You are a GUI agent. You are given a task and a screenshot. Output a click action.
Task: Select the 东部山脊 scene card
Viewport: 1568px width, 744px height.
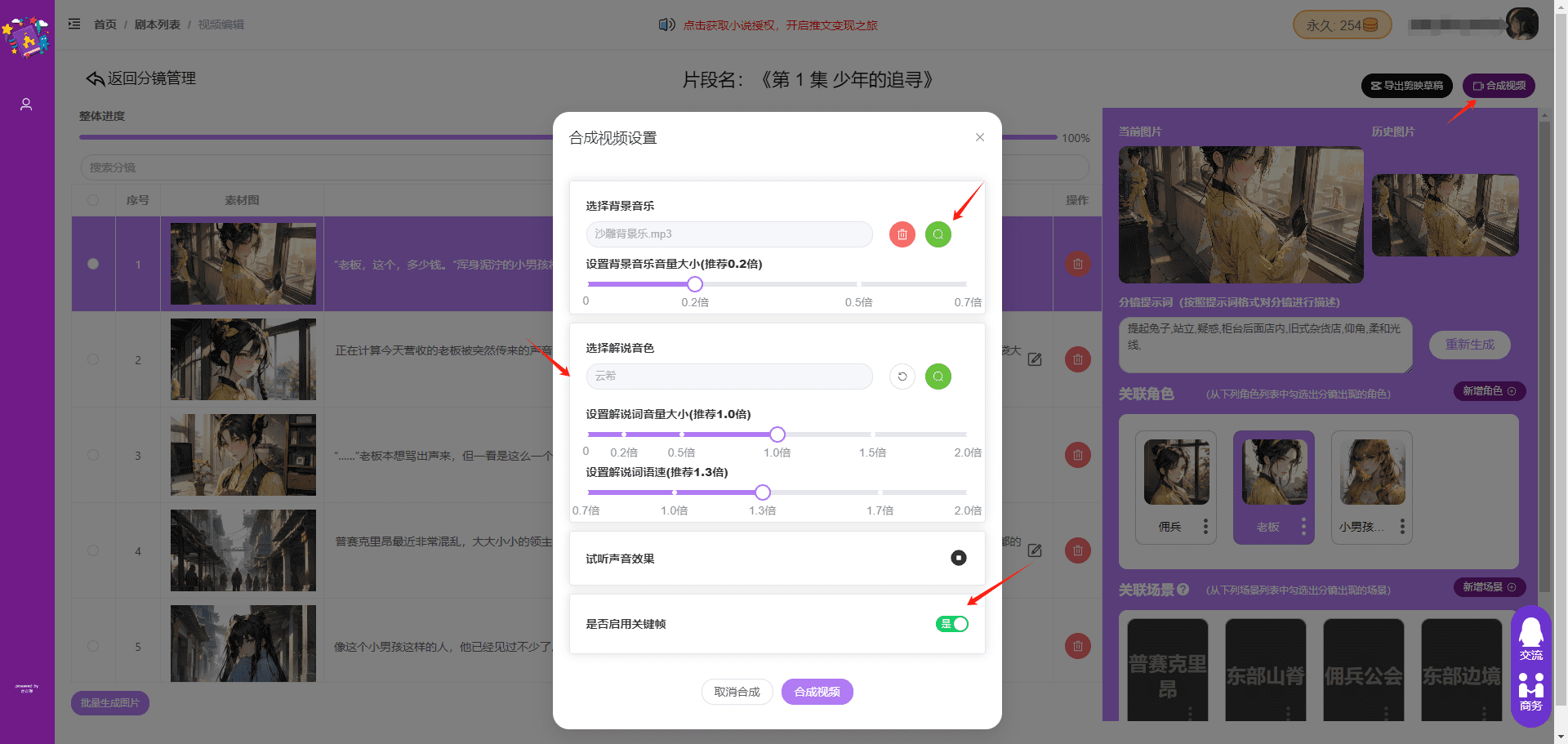tap(1266, 670)
